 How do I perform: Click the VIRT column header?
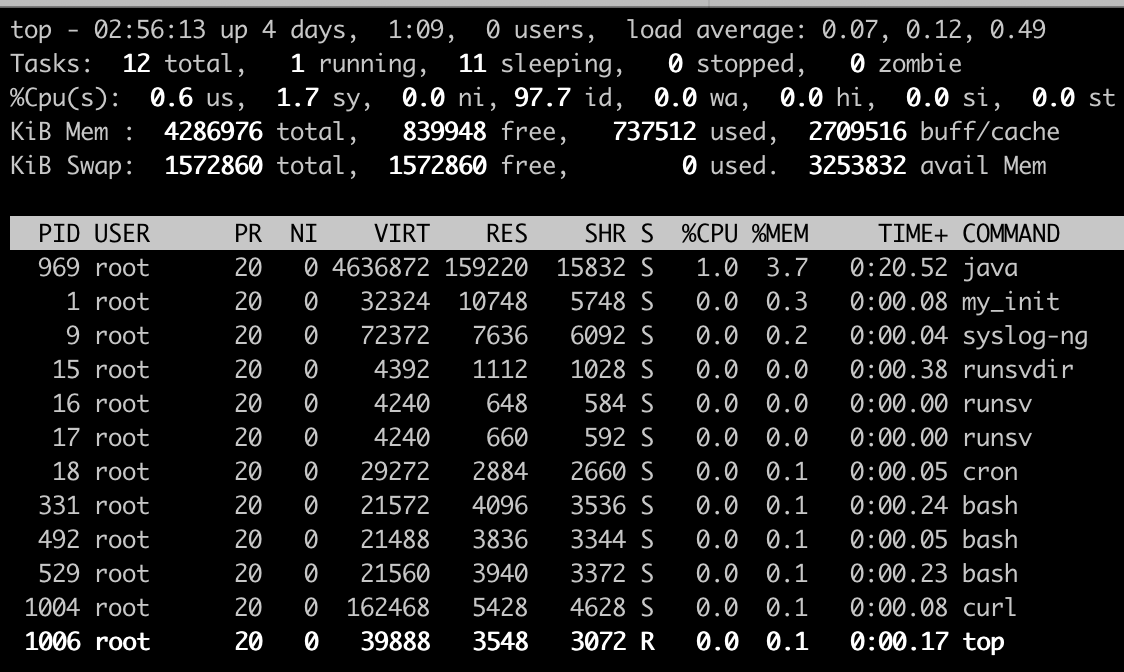[x=401, y=234]
